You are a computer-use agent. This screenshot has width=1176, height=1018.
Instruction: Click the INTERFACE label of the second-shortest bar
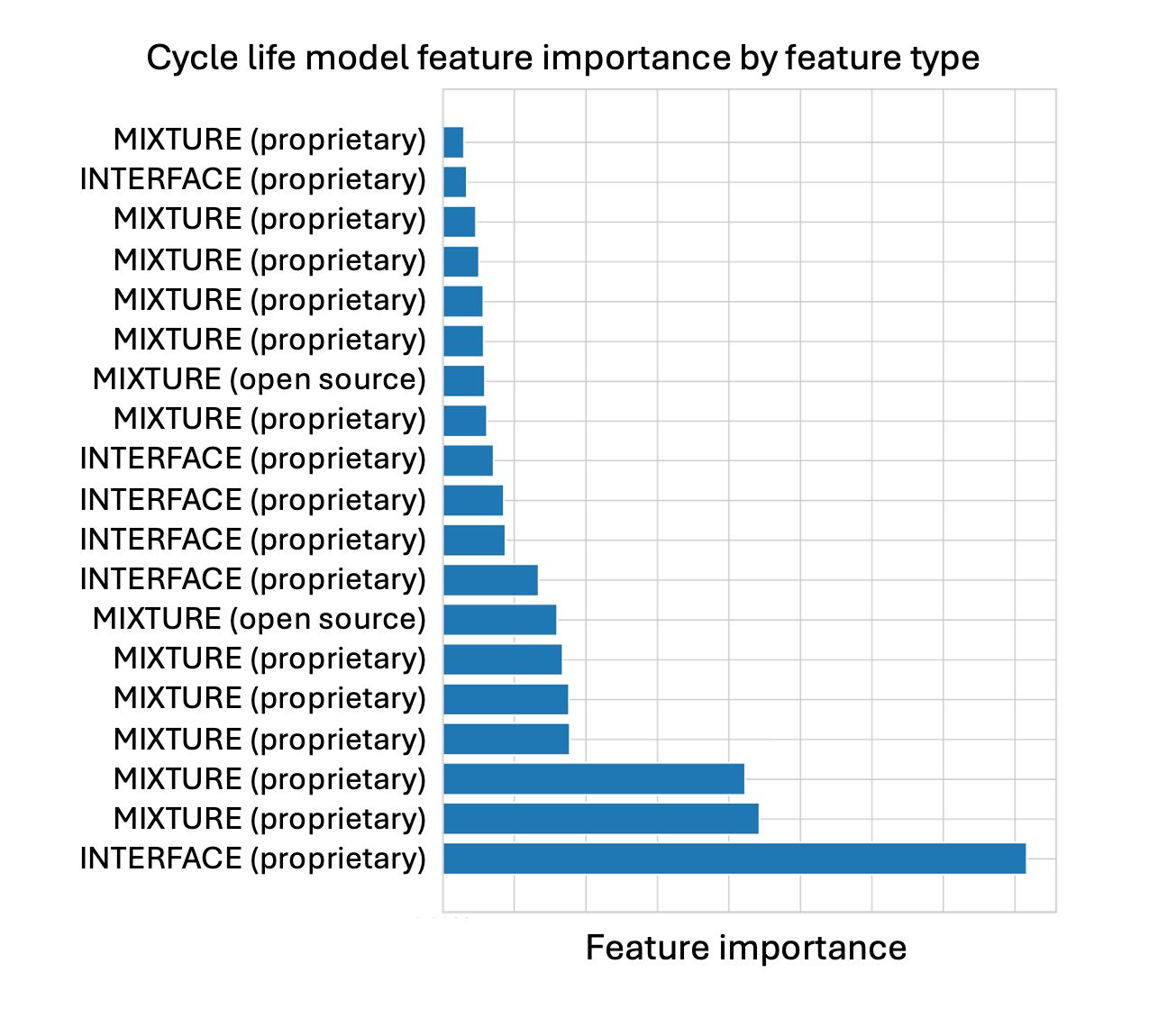point(253,179)
